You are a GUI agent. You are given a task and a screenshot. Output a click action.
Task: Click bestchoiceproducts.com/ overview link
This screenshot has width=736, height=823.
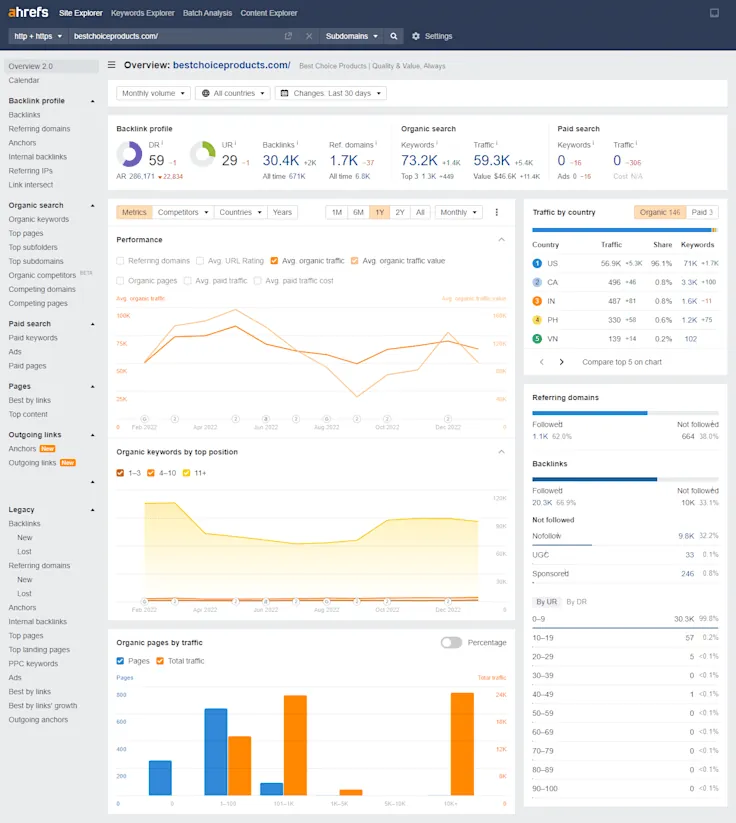232,65
